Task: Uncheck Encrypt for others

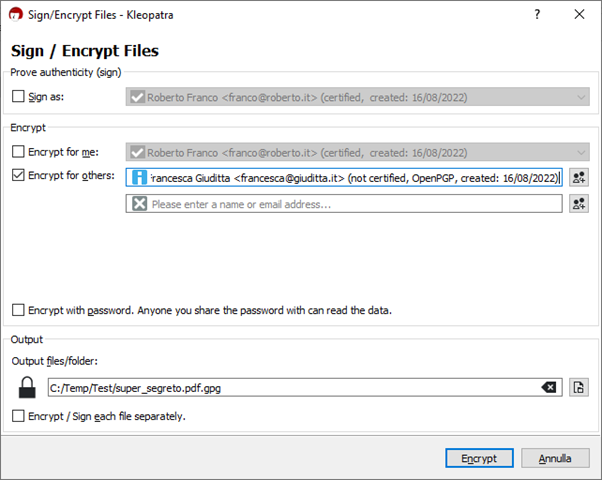Action: tap(18, 176)
